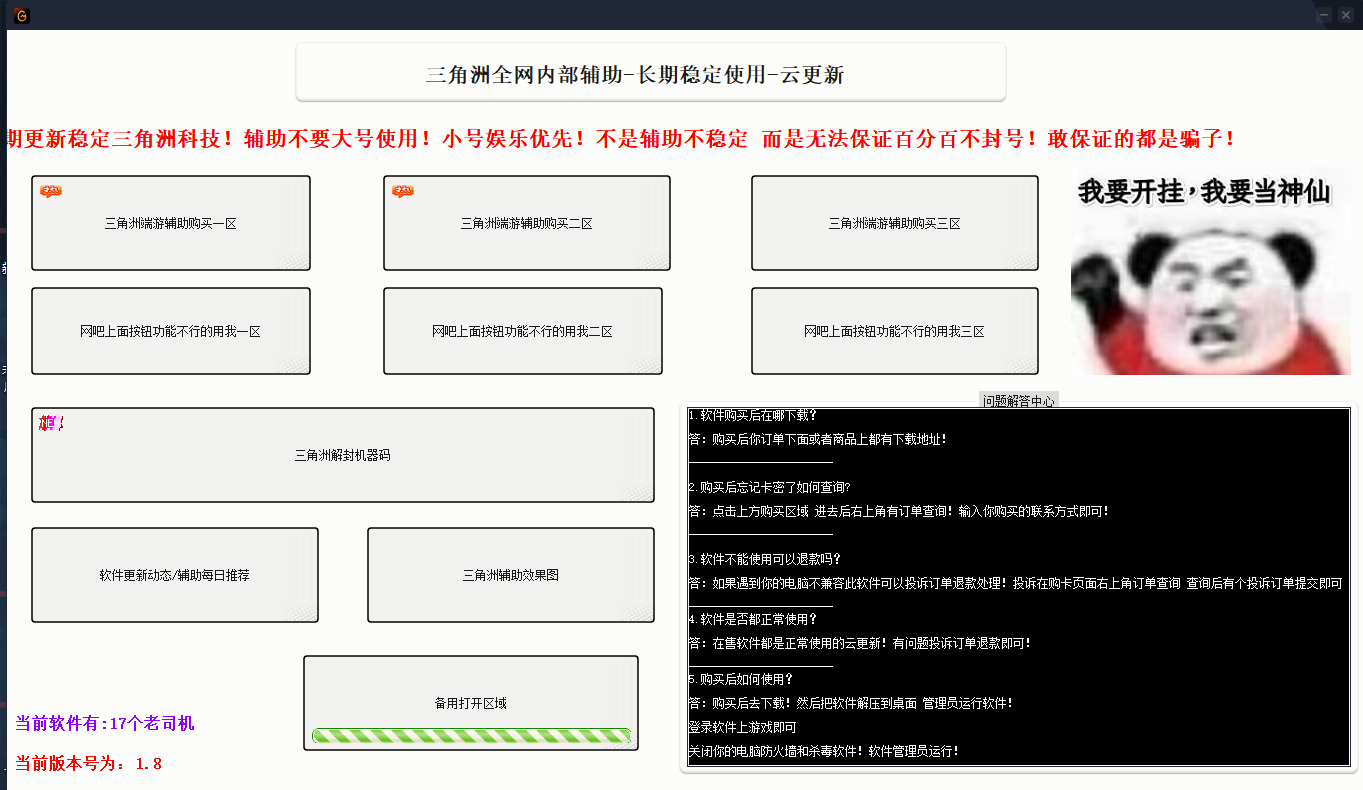
Task: View 三角洲辅助效果图
Action: point(510,575)
